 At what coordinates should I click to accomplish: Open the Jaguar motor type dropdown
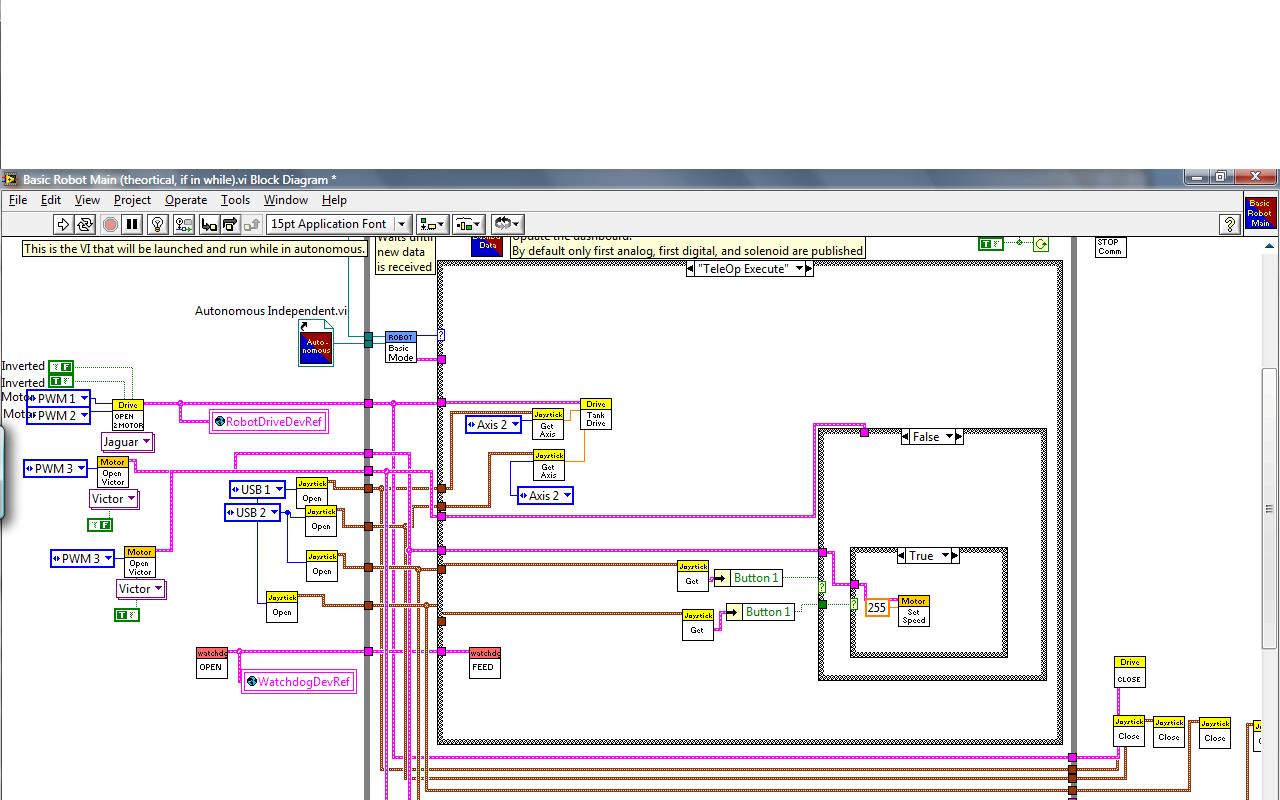[127, 442]
